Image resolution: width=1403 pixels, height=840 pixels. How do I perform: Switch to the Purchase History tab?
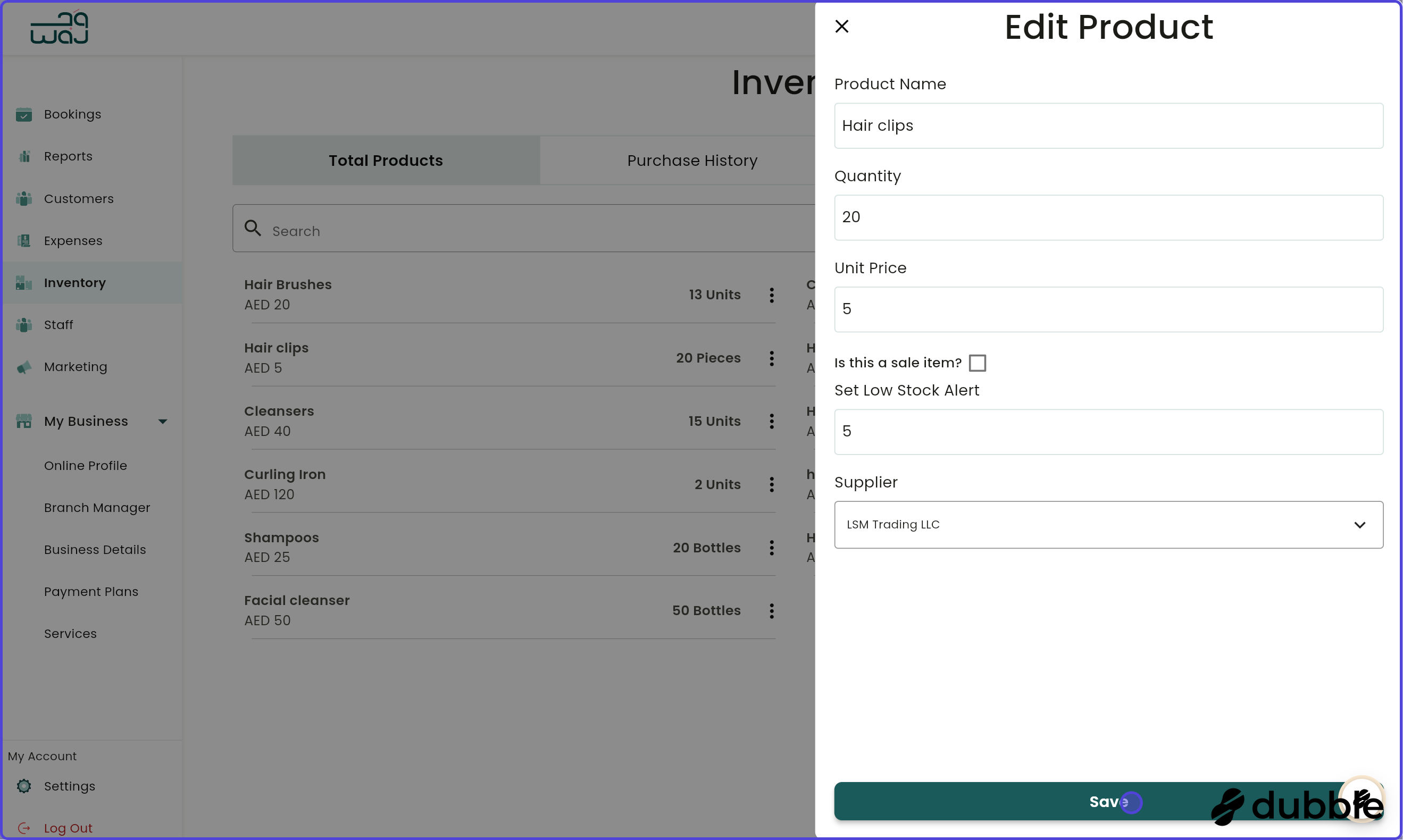(692, 160)
